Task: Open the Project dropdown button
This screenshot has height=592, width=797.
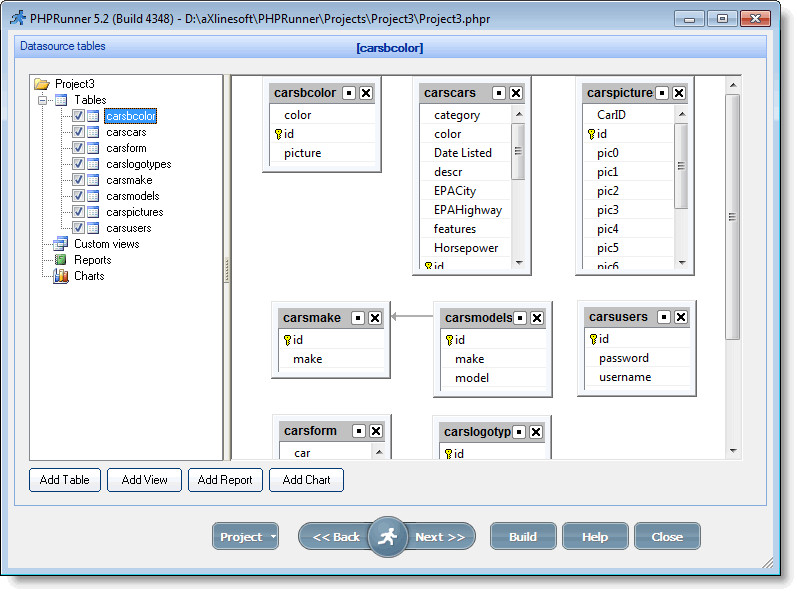Action: (246, 537)
